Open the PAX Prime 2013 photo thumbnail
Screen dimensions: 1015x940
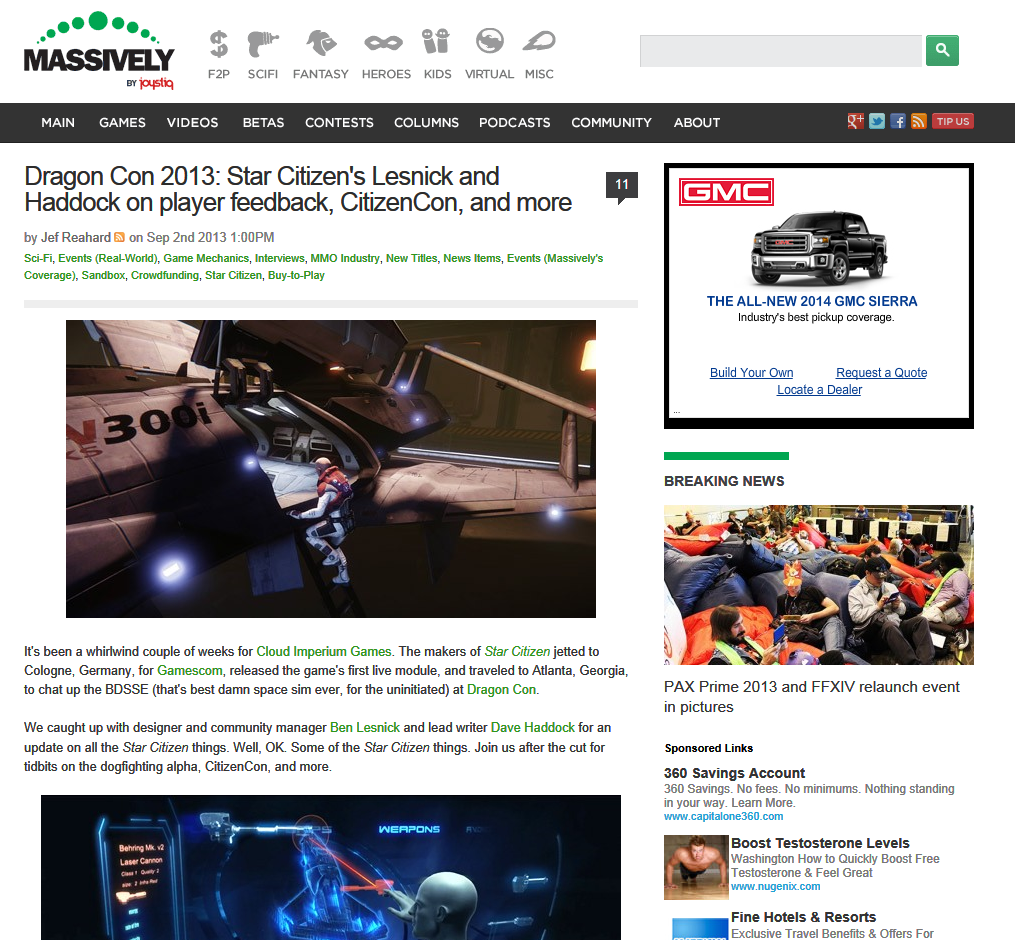coord(818,585)
